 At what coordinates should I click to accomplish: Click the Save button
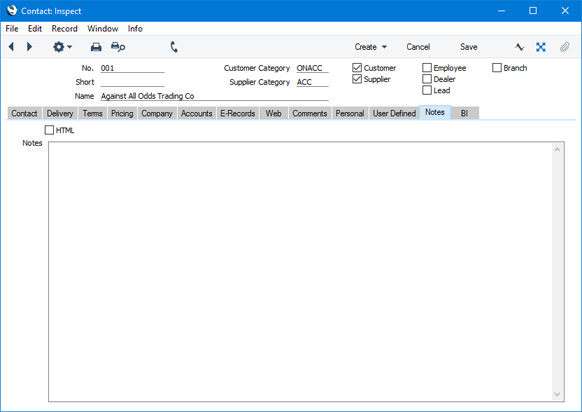pyautogui.click(x=468, y=47)
